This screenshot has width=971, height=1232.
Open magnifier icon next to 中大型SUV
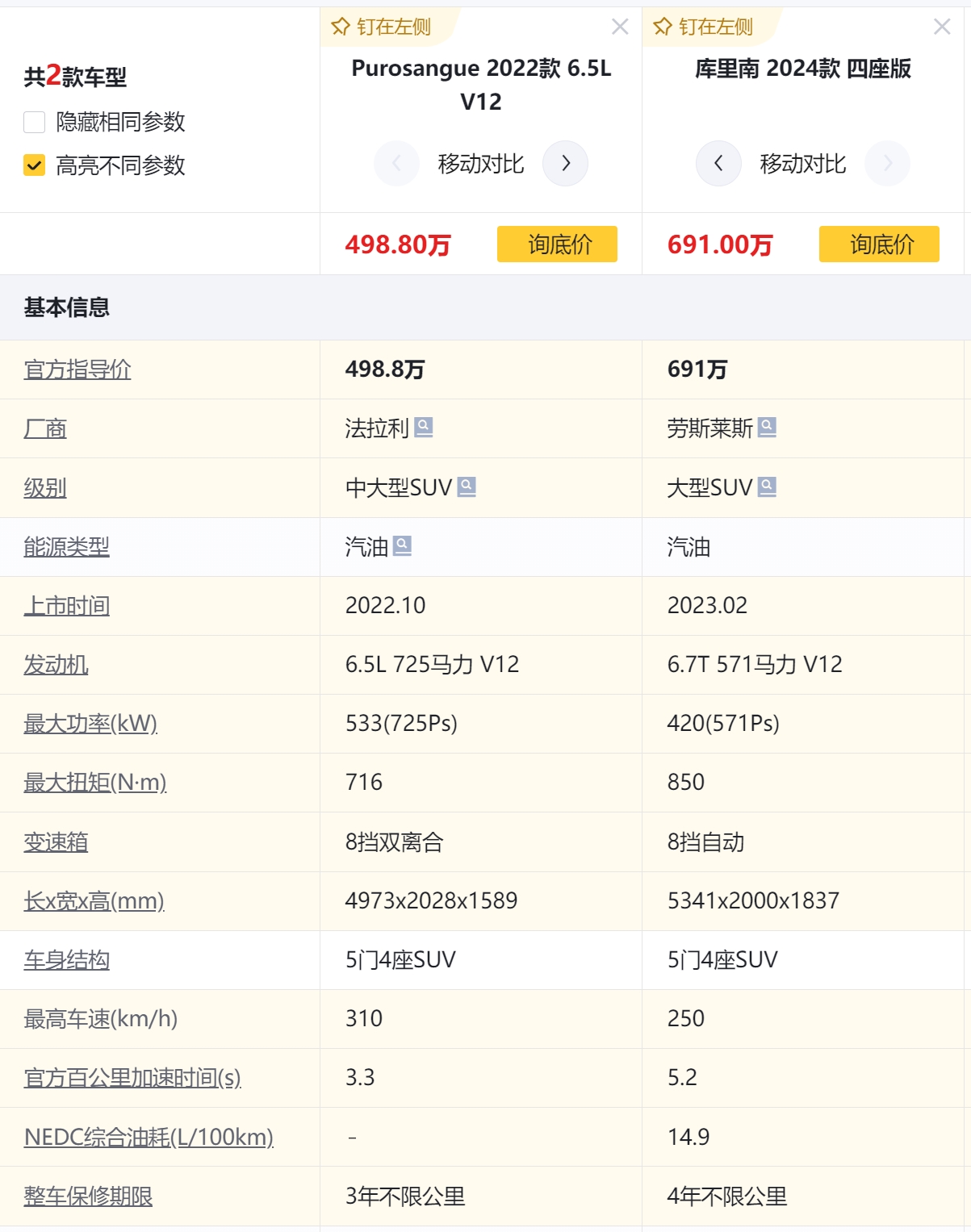click(x=467, y=487)
